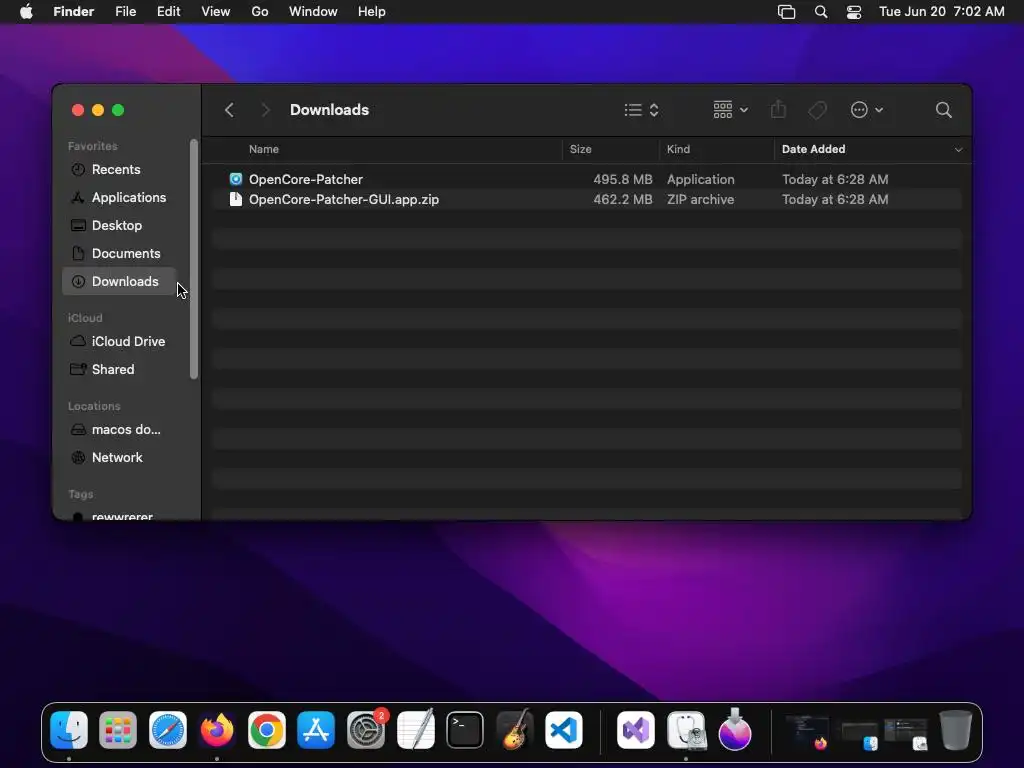This screenshot has width=1024, height=768.
Task: Click the zip archive file icon
Action: tap(236, 199)
